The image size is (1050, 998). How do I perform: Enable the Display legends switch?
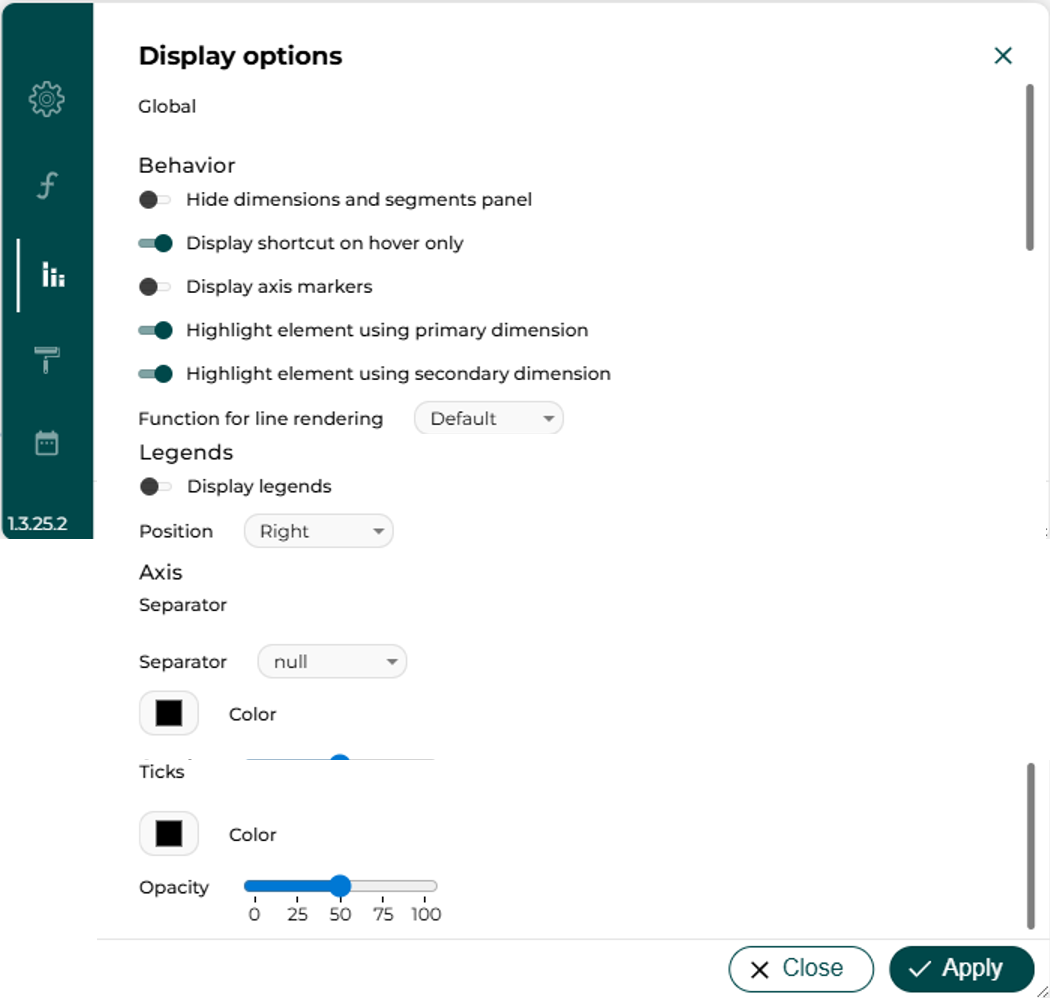[x=155, y=486]
